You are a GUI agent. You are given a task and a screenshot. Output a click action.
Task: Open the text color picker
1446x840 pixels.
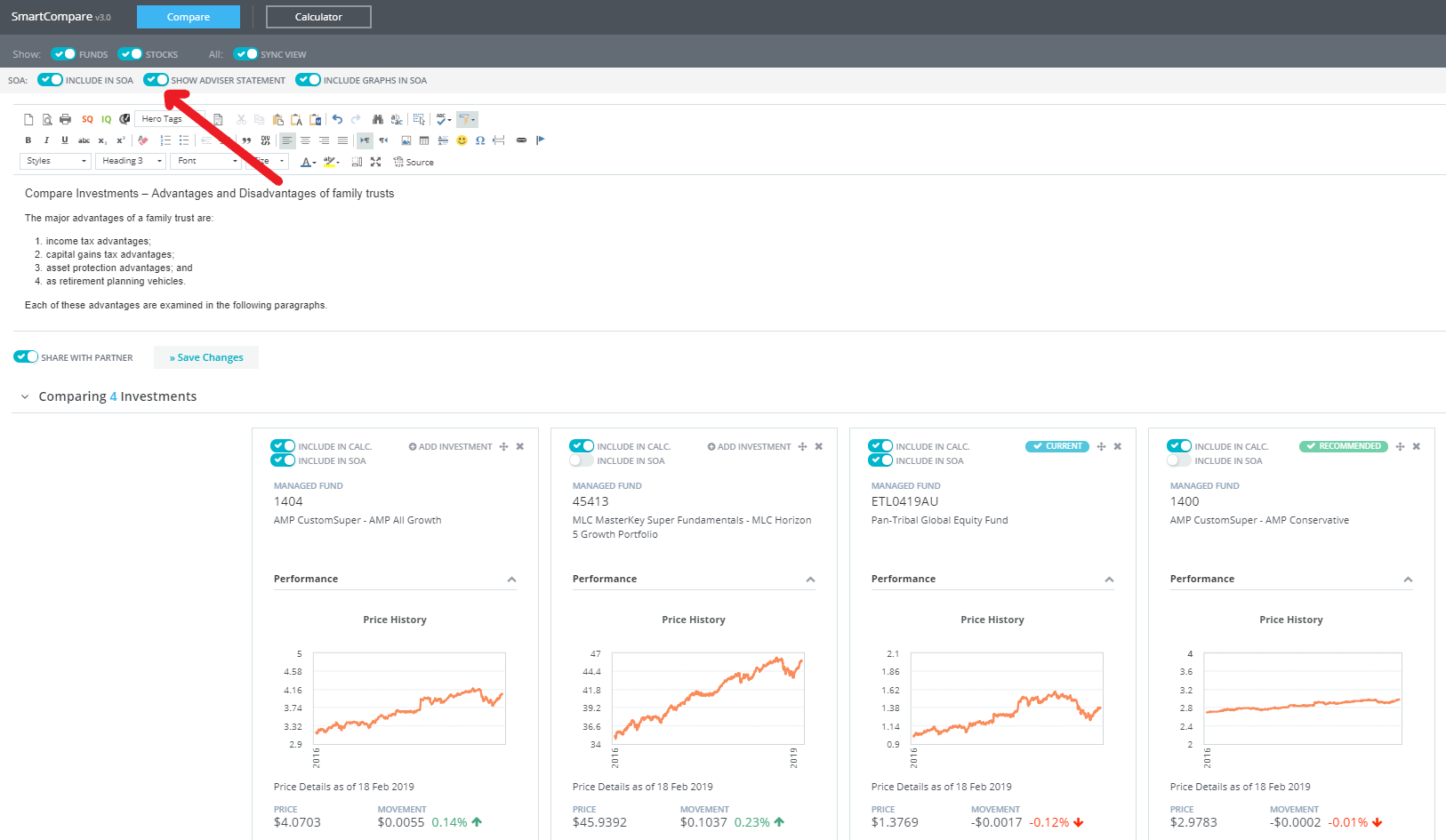pyautogui.click(x=307, y=162)
